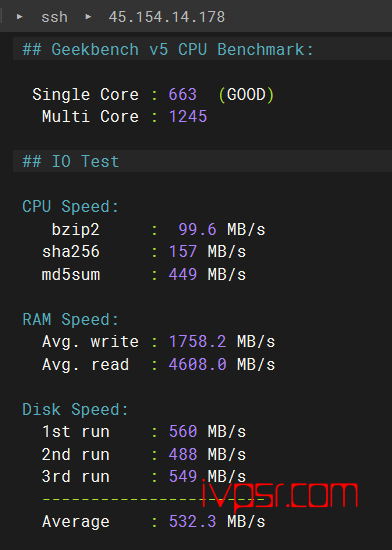Screen dimensions: 392x550
Task: Click the 1st run value 560
Action: point(183,431)
